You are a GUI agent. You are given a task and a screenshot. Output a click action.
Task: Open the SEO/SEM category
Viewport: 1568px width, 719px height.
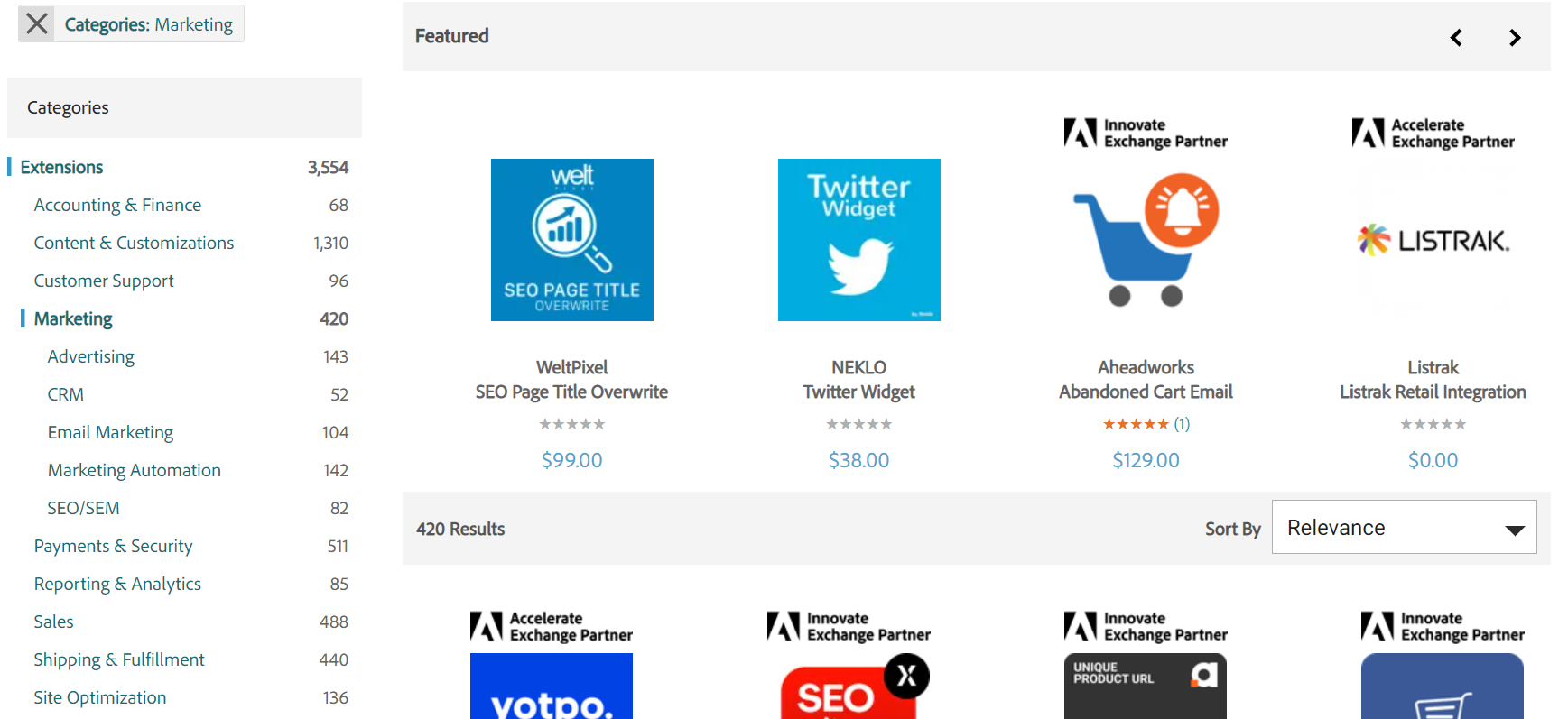[x=83, y=507]
